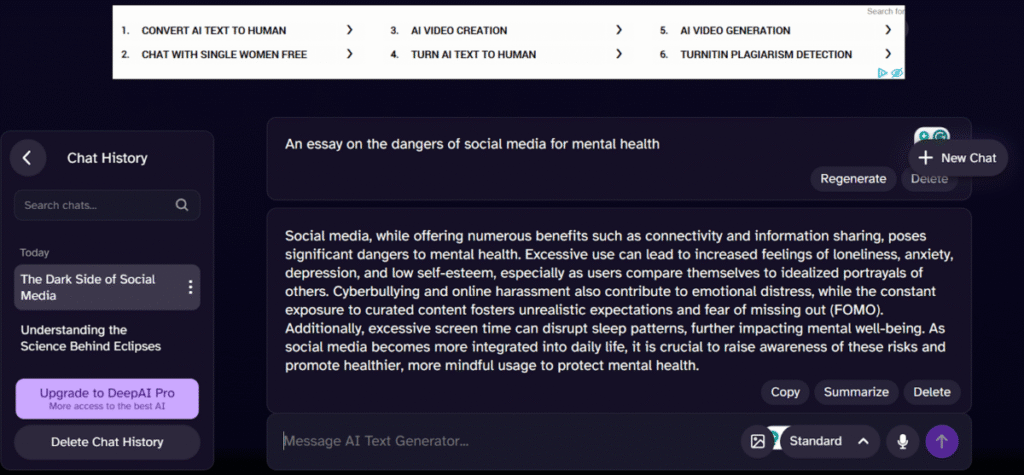Image resolution: width=1024 pixels, height=475 pixels.
Task: Activate the microphone voice input
Action: (x=903, y=441)
